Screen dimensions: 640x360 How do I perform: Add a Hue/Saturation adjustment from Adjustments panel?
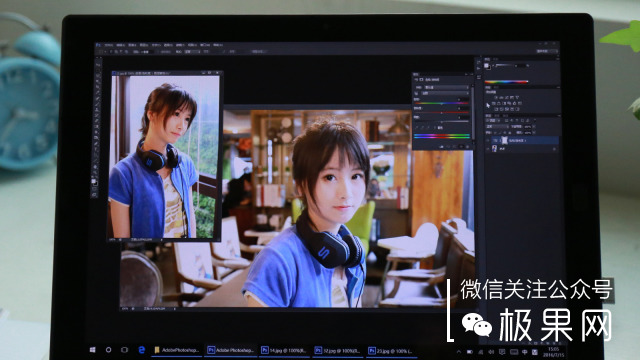[494, 103]
